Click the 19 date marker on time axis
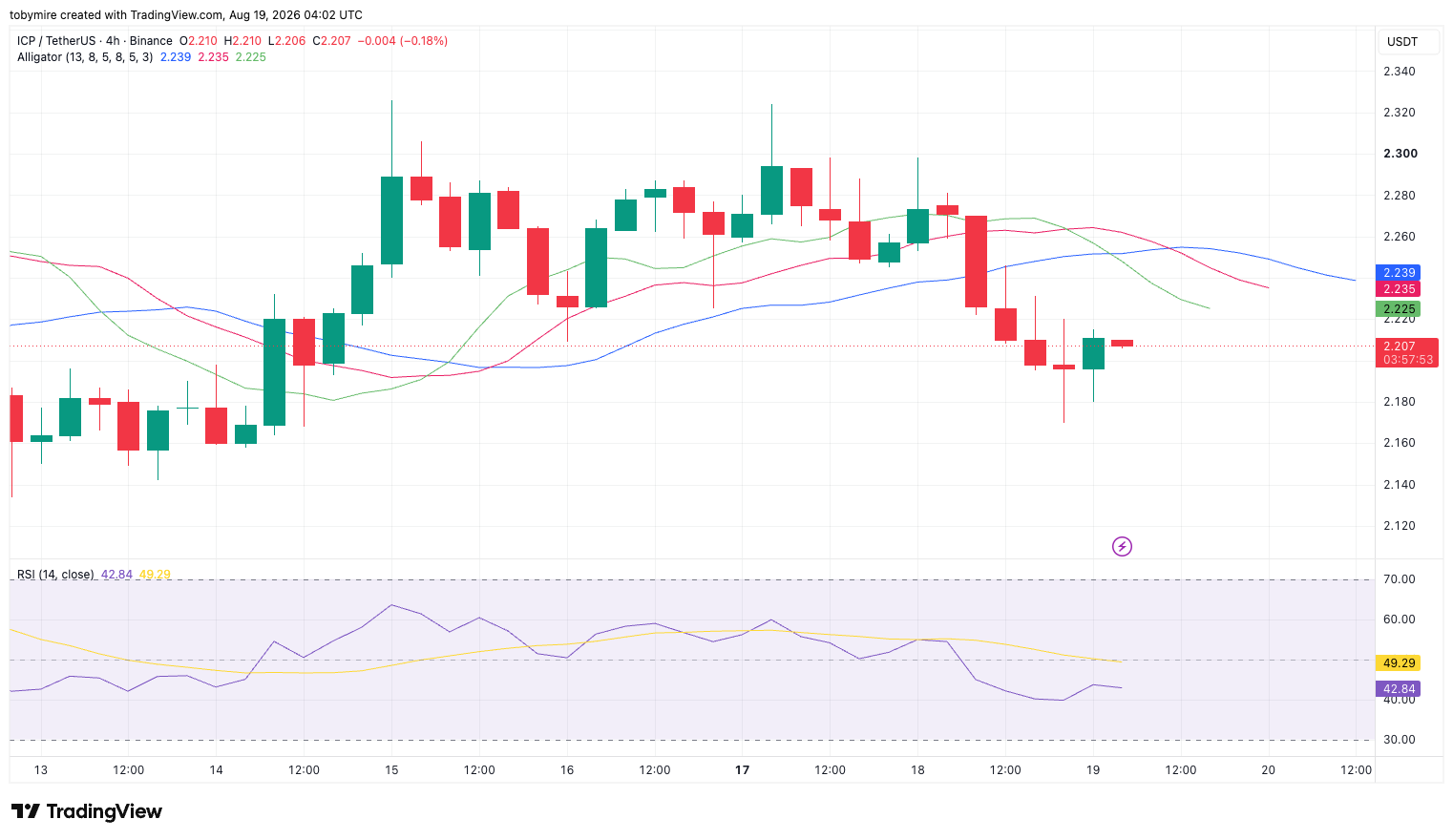The width and height of the screenshot is (1453, 840). pyautogui.click(x=1093, y=770)
